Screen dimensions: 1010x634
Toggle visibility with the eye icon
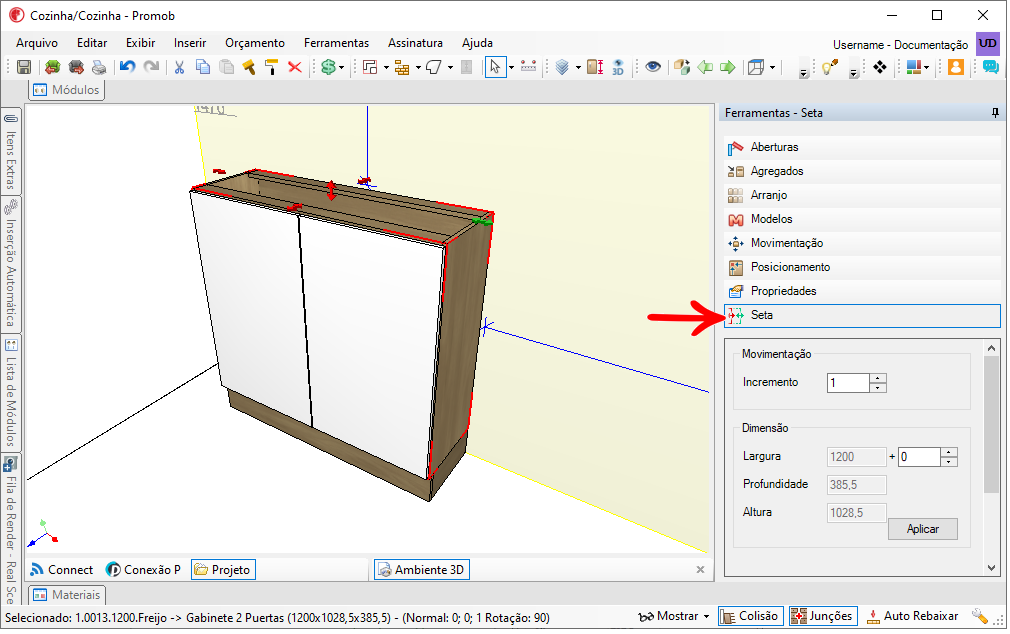(653, 67)
